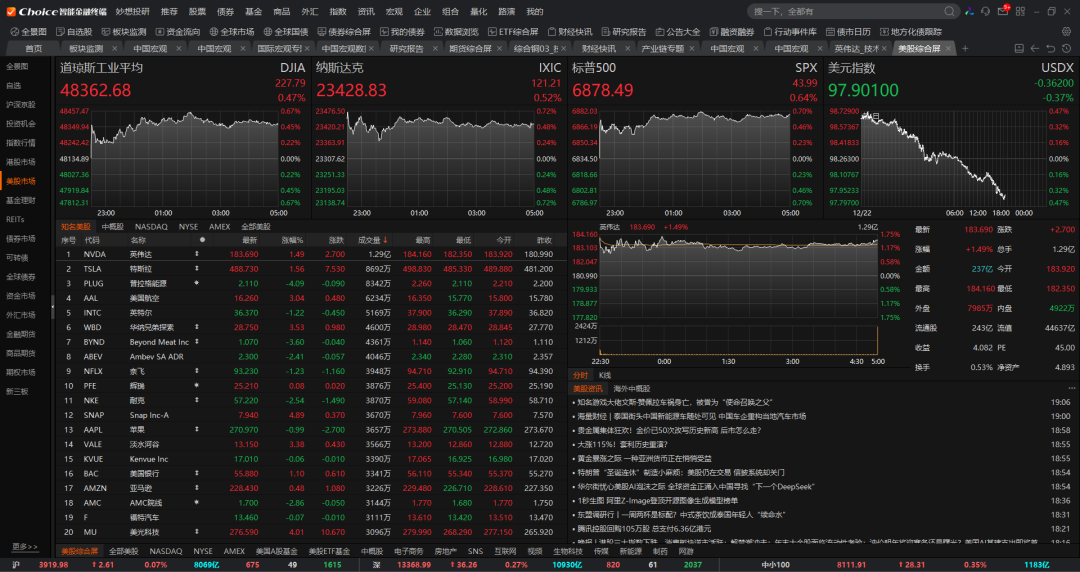Add a new tab with the plus button
1080x572 pixels.
point(966,48)
